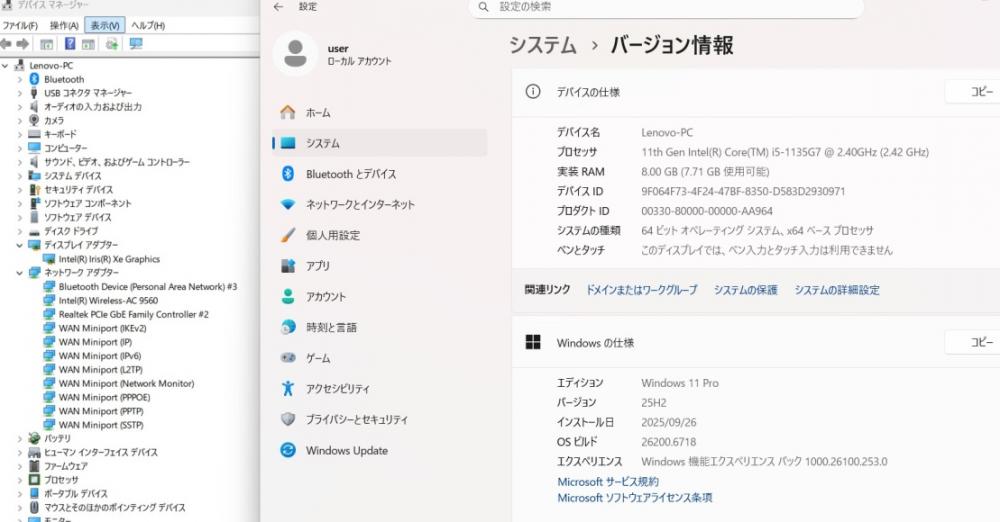Viewport: 1000px width, 522px height.
Task: Open アプリ in Settings sidebar
Action: [379, 265]
